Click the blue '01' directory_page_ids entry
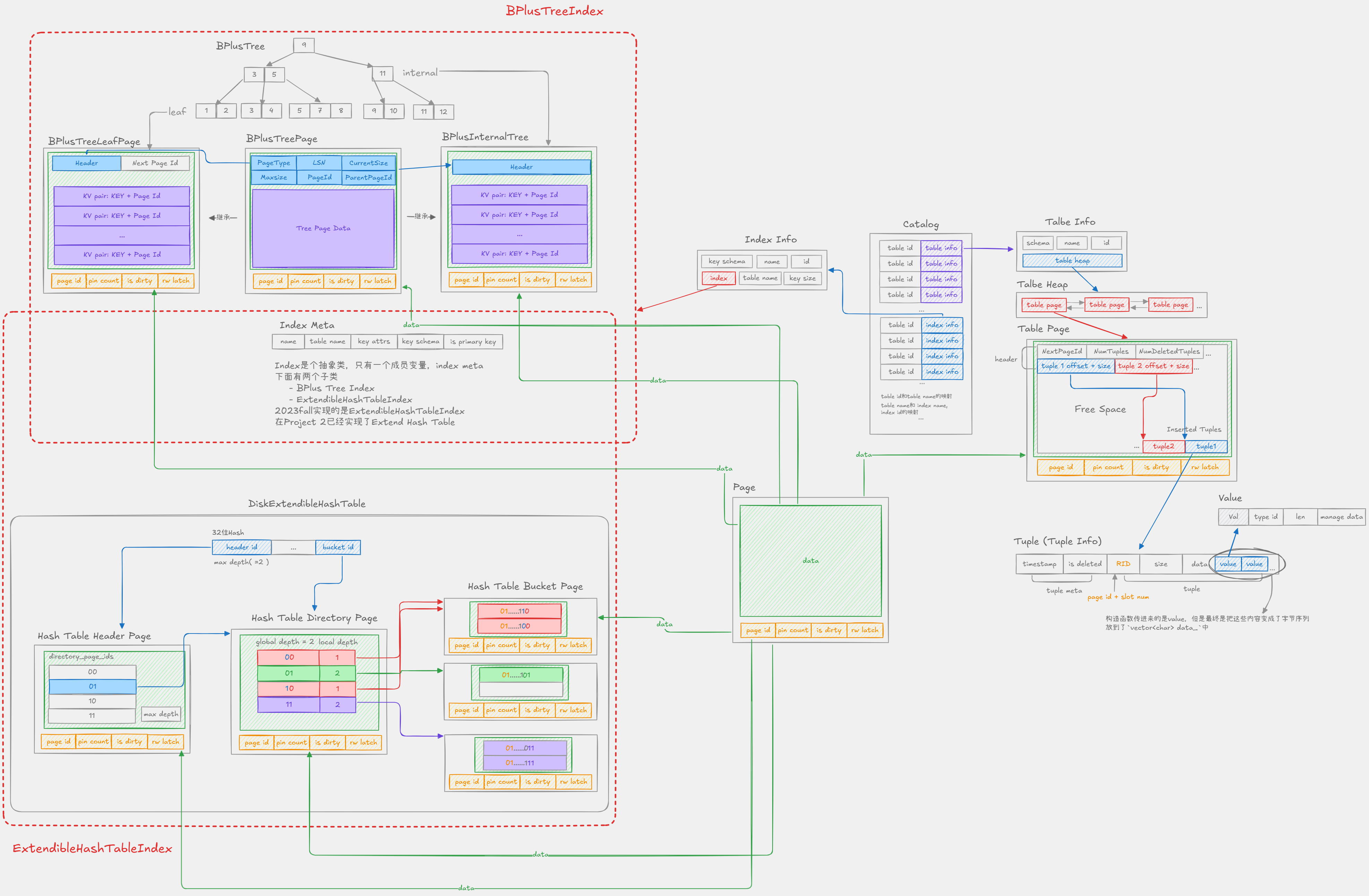Image resolution: width=1369 pixels, height=896 pixels. [x=92, y=687]
